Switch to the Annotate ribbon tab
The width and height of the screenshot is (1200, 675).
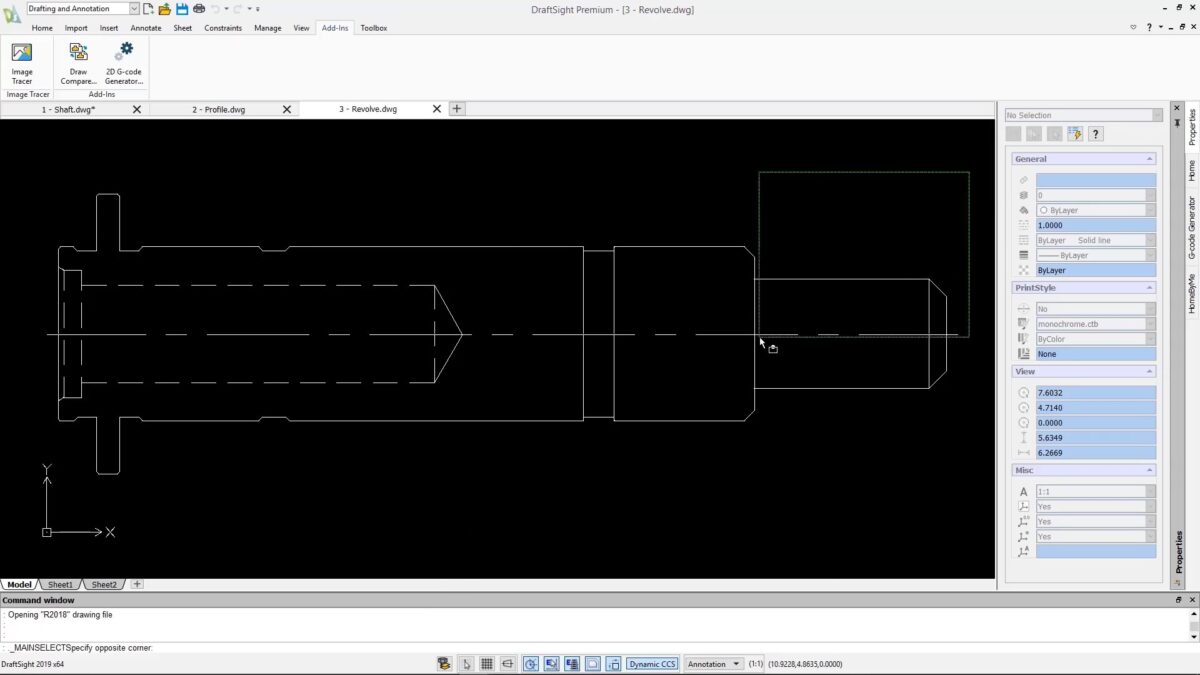145,28
